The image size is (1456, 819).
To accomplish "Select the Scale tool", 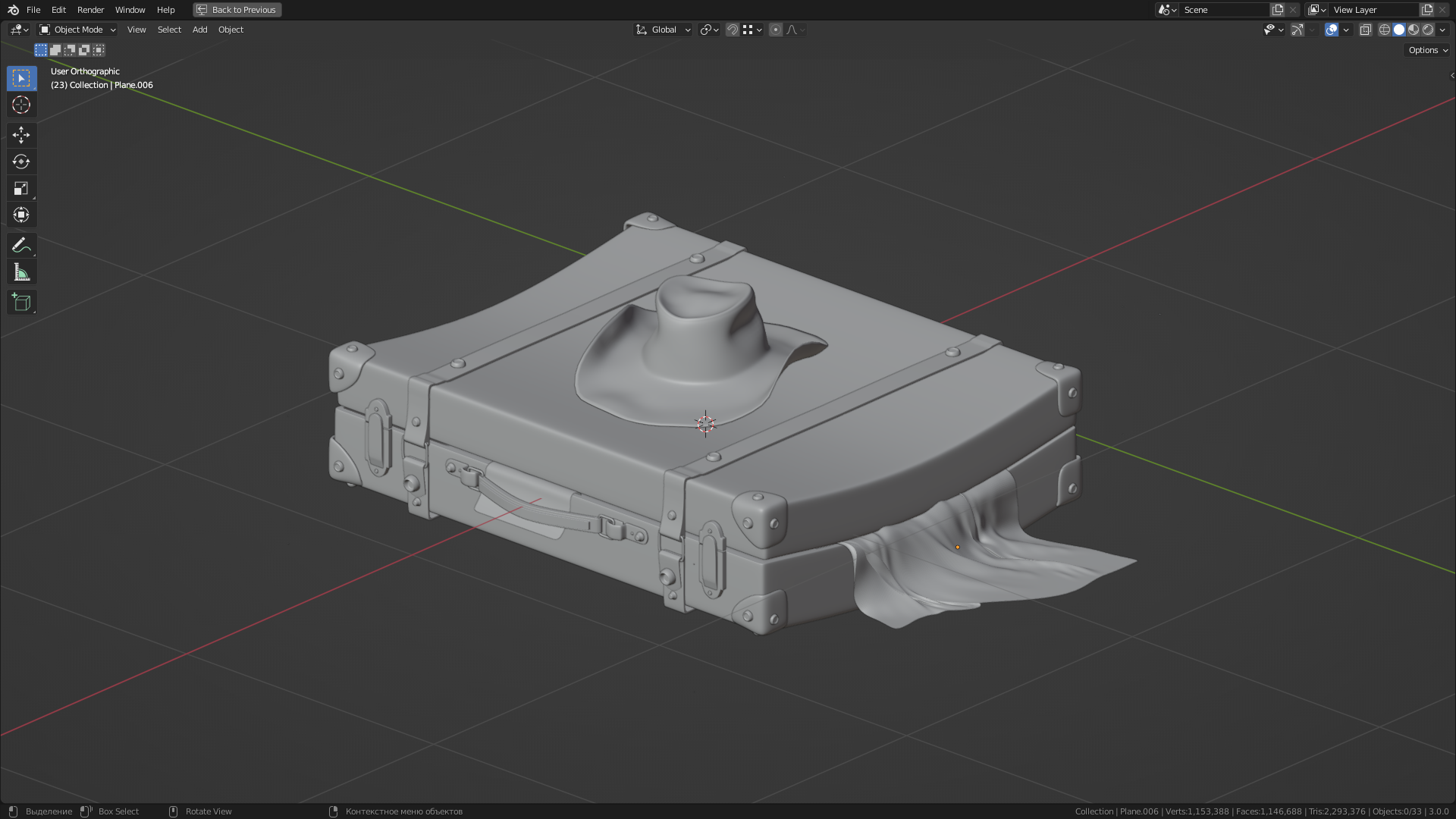I will [x=21, y=188].
